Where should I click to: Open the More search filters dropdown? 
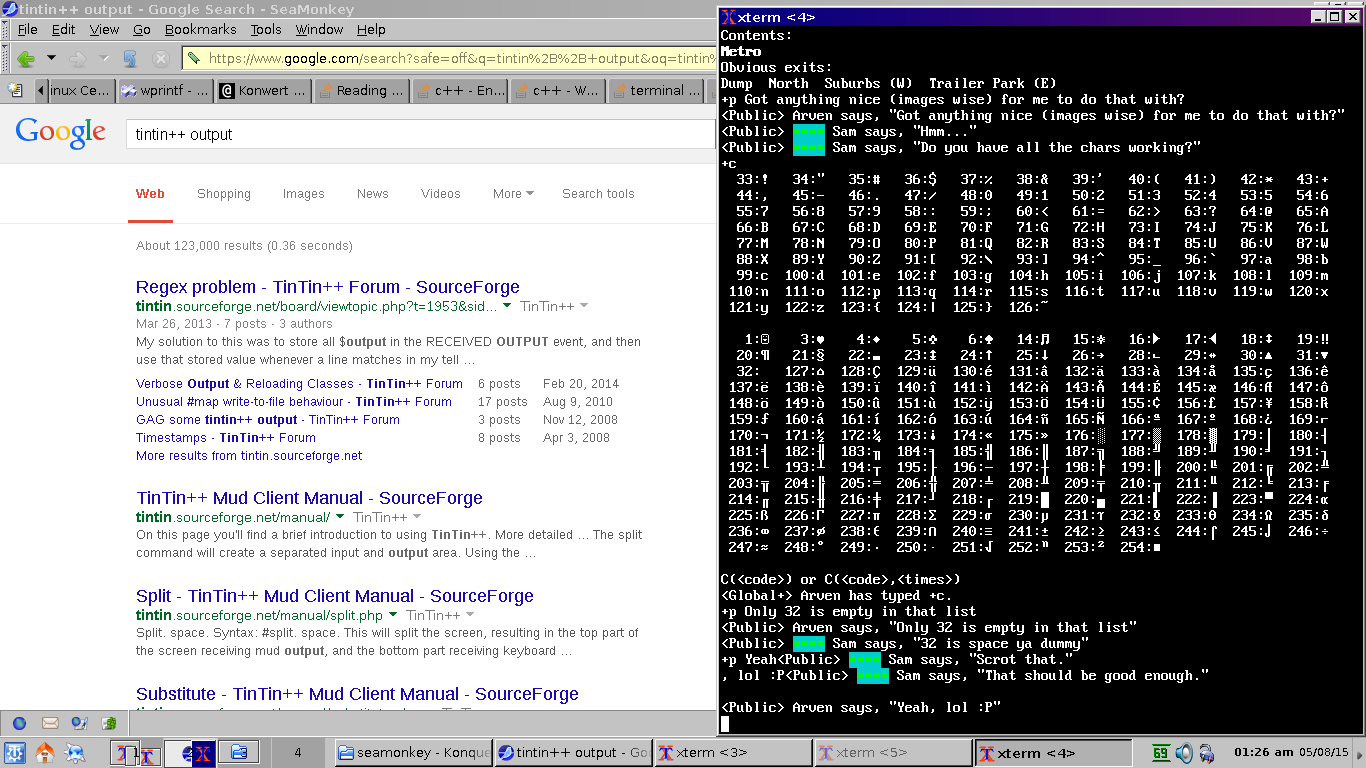[x=513, y=194]
